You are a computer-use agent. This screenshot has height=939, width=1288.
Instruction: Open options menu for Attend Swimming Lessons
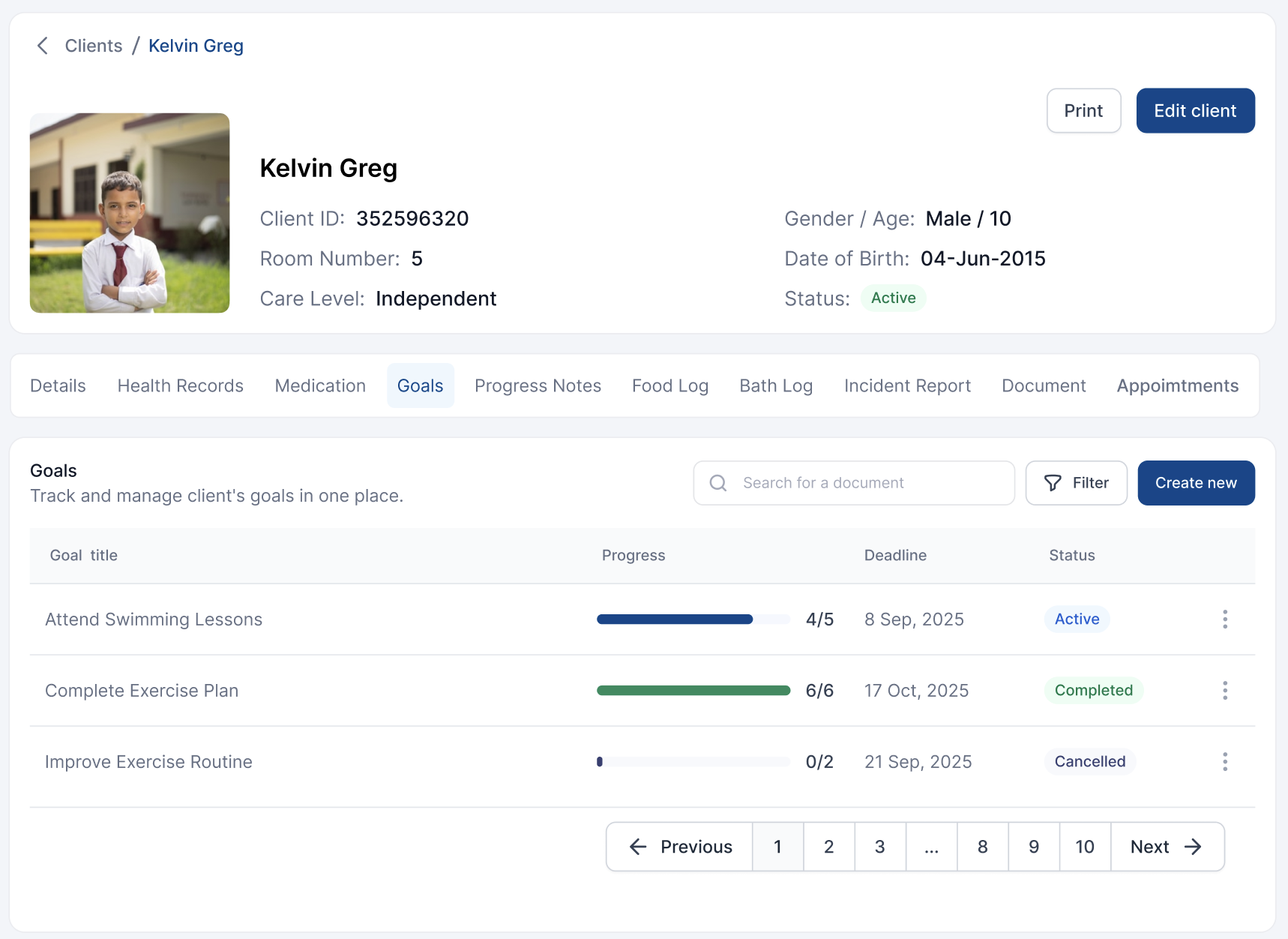[x=1224, y=619]
